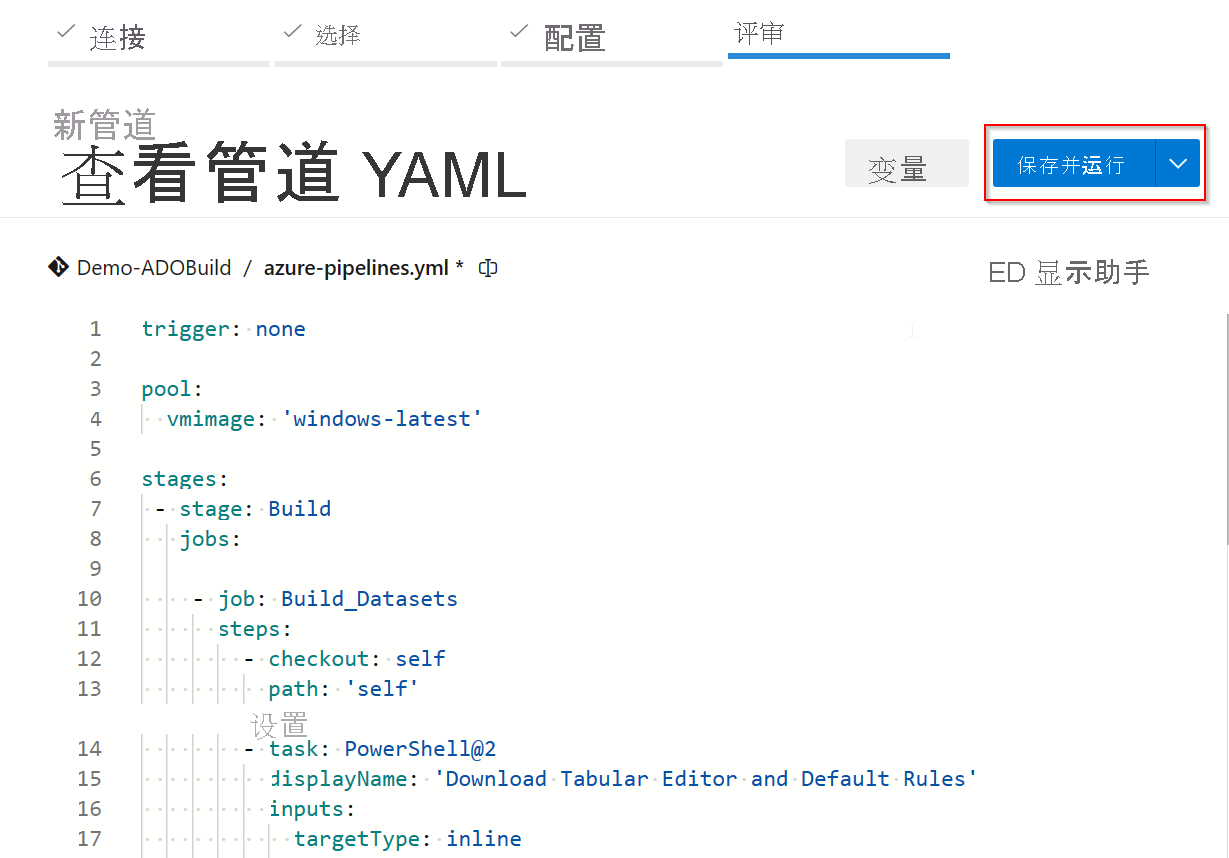Screen dimensions: 1229x858
Task: Click the checkmark icon next to 连接
Action: (x=67, y=32)
